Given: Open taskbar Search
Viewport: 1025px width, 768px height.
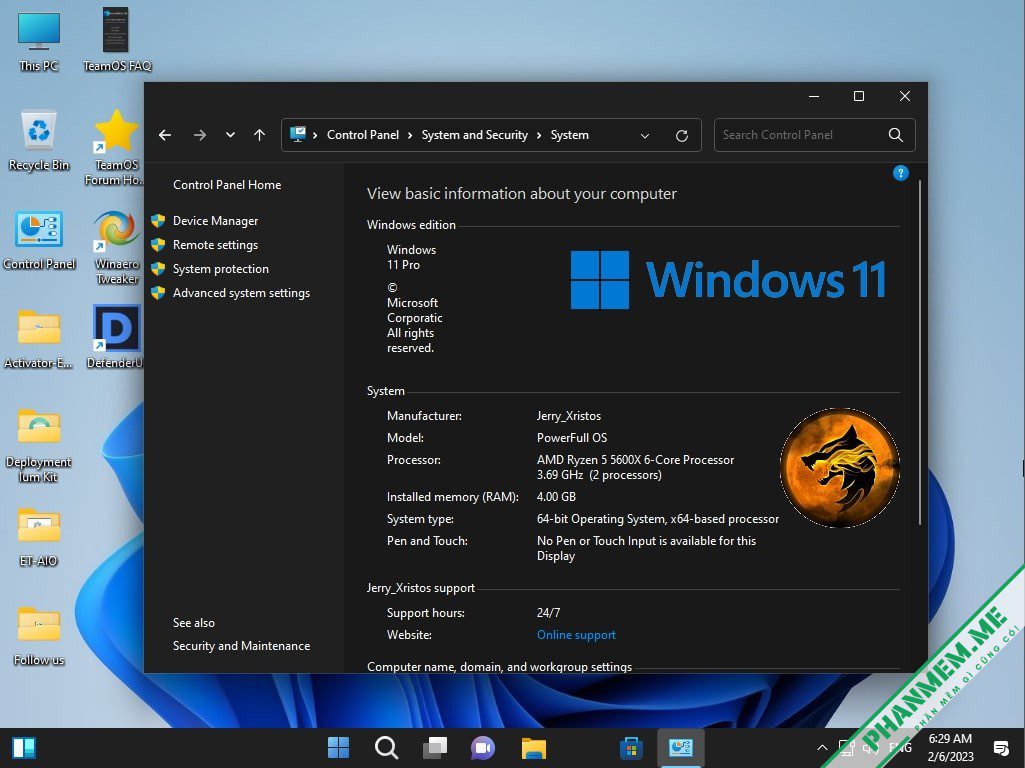Looking at the screenshot, I should (386, 747).
